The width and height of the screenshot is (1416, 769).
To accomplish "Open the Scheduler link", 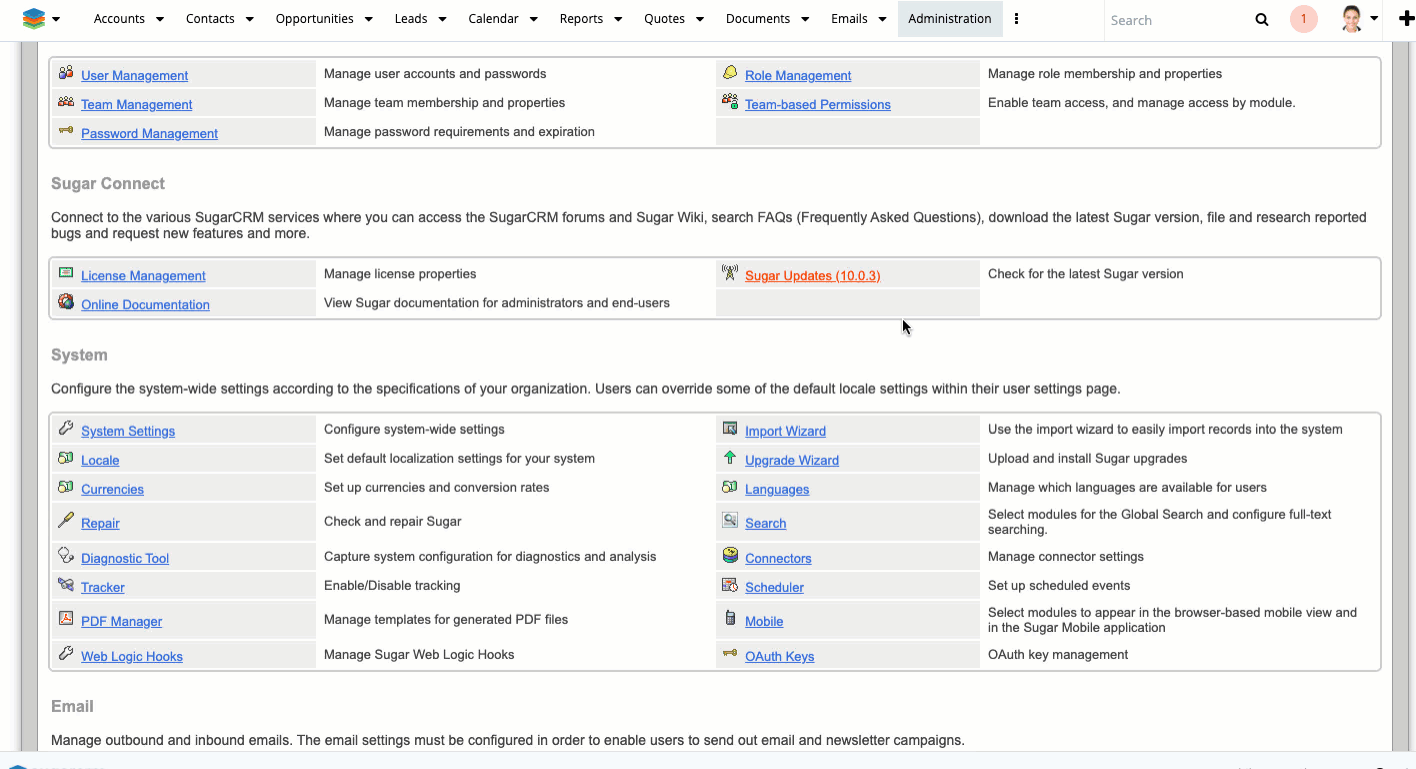I will [x=774, y=587].
